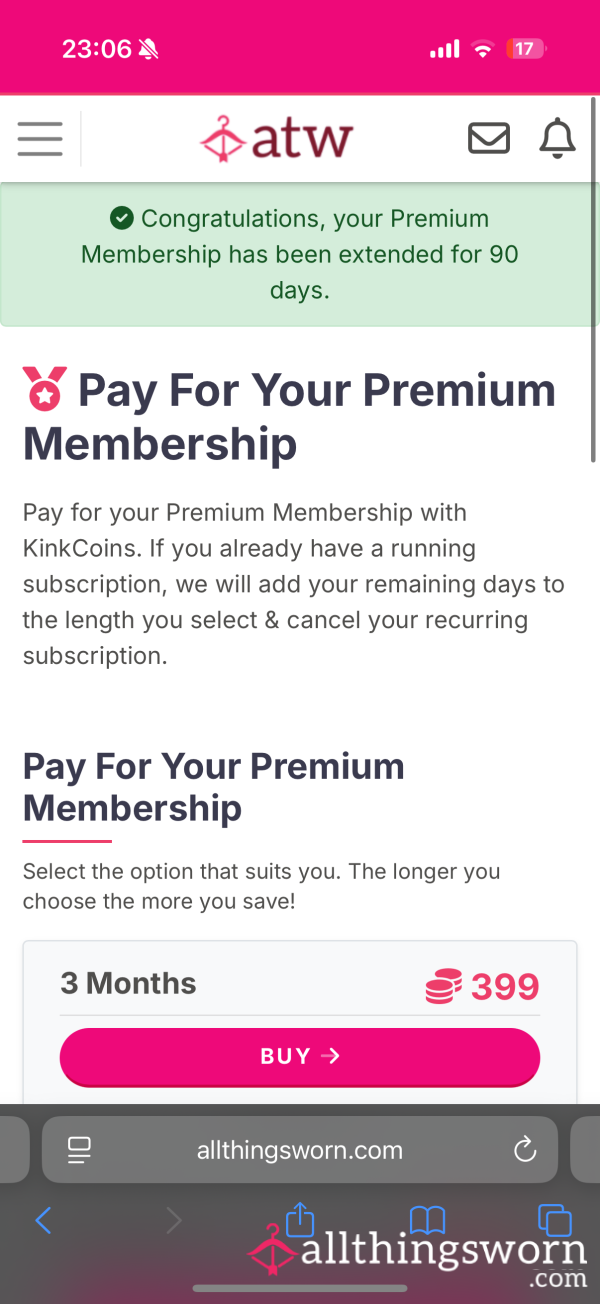Select the 3 Months plan card title
The width and height of the screenshot is (600, 1304).
128,983
